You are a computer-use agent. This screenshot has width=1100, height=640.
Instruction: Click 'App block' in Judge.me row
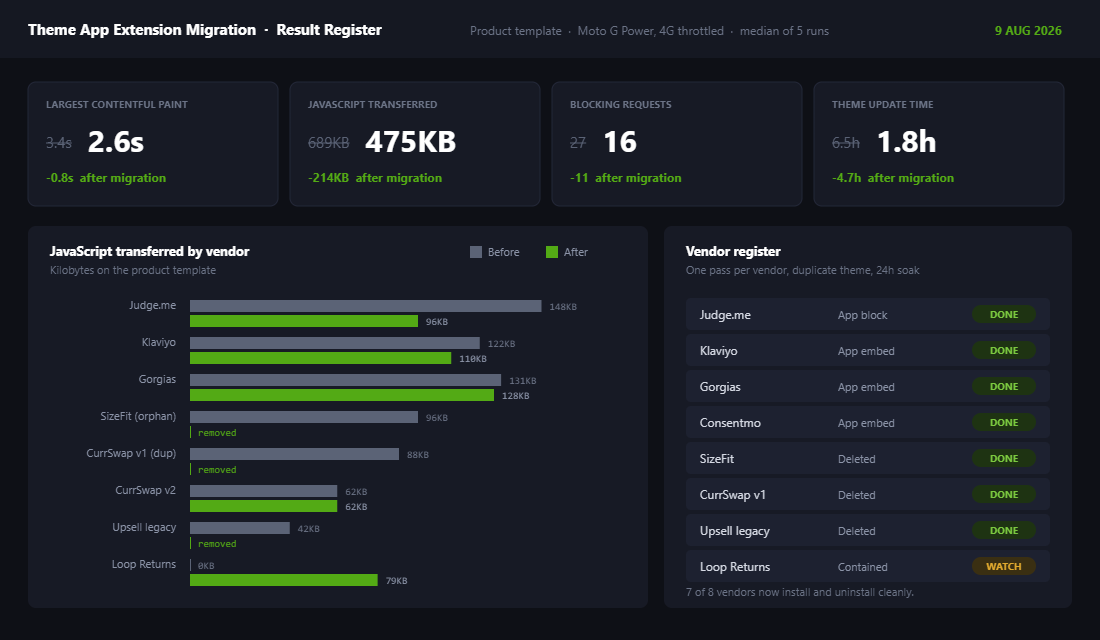(x=862, y=315)
